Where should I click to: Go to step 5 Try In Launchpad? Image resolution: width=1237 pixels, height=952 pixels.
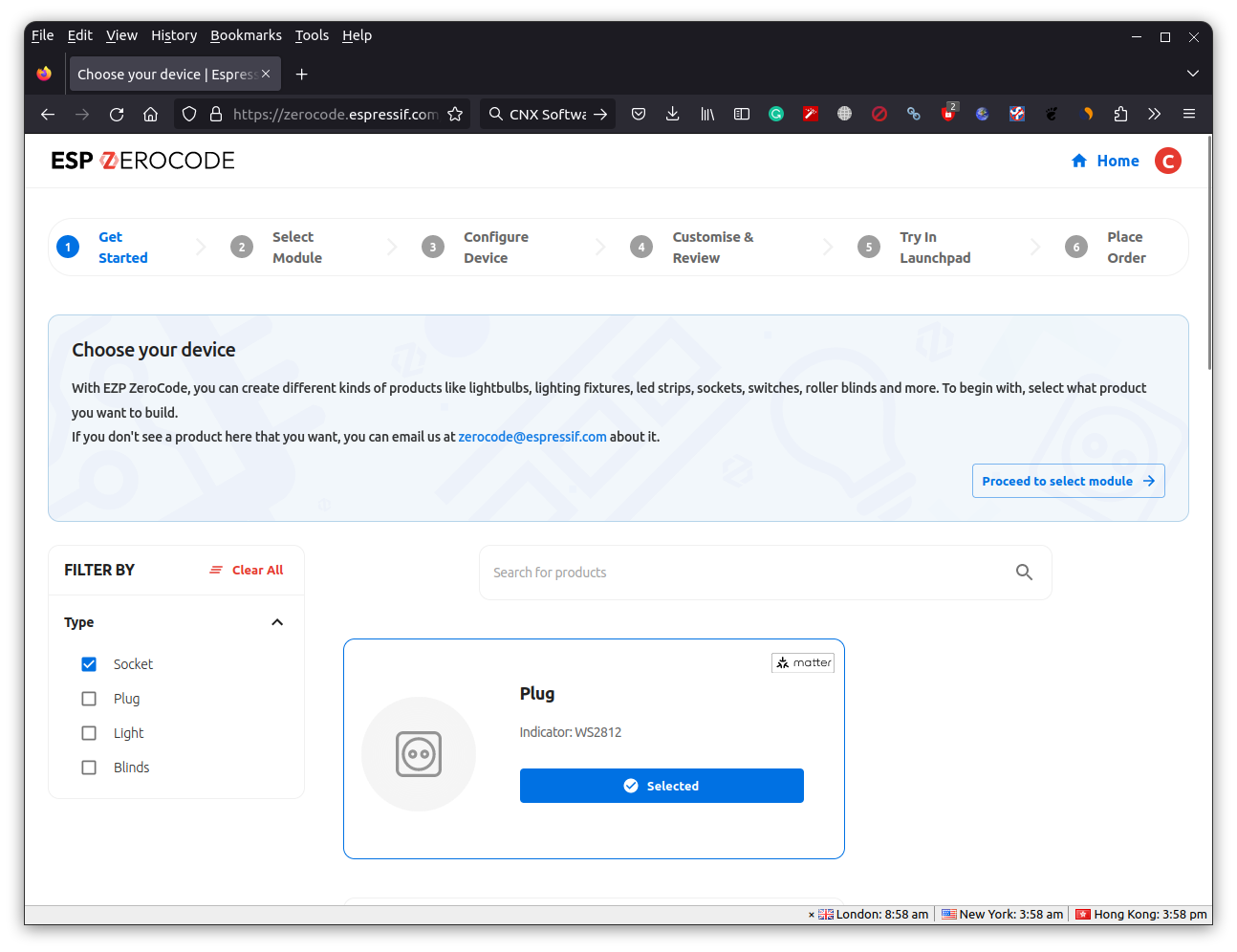pyautogui.click(x=914, y=248)
